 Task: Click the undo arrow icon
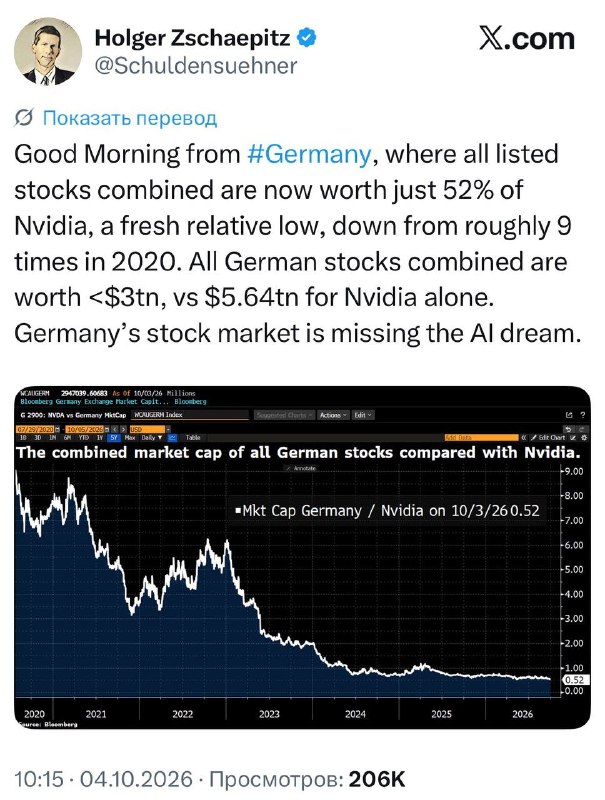(569, 429)
